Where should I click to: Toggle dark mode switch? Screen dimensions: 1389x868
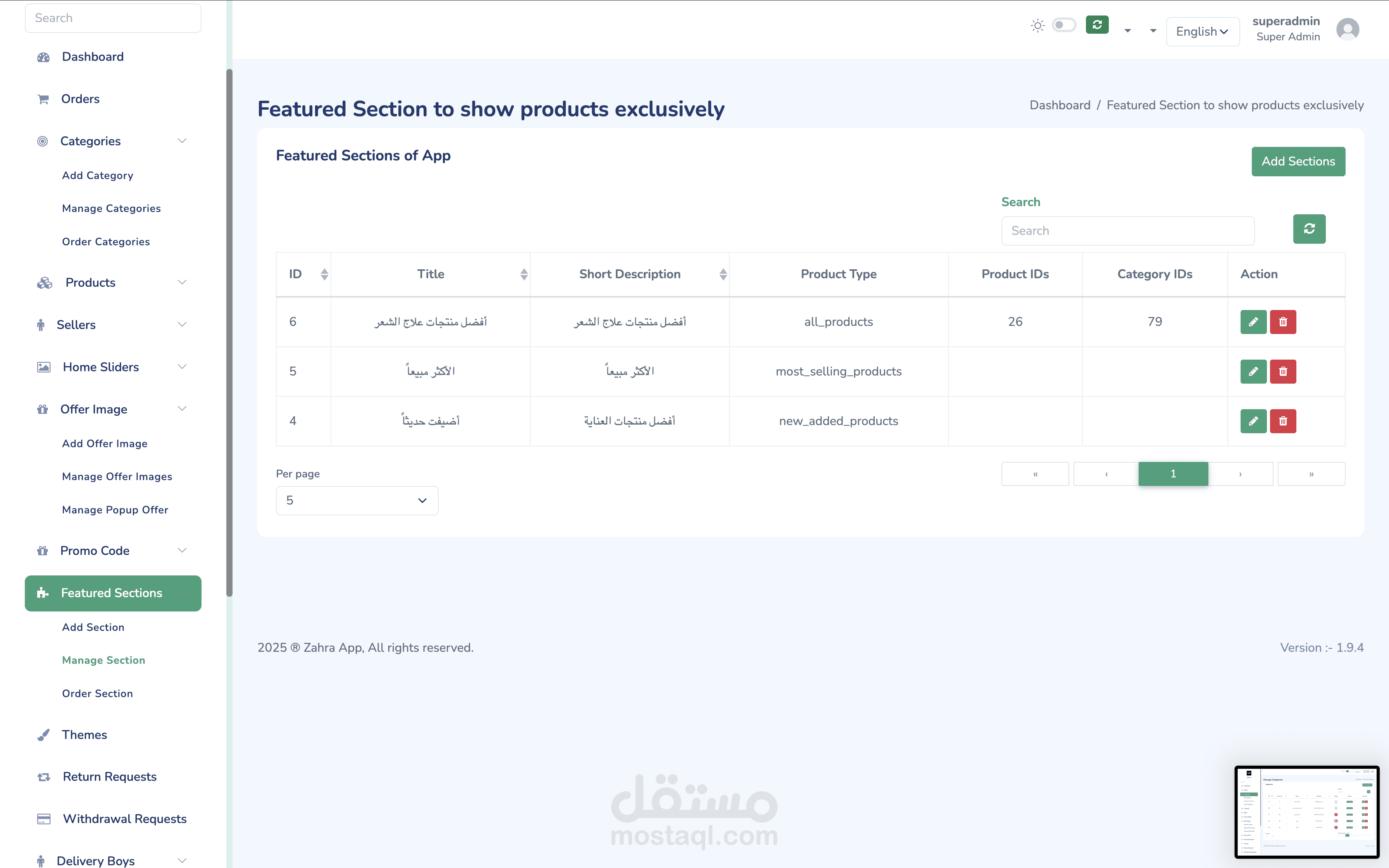click(1063, 25)
